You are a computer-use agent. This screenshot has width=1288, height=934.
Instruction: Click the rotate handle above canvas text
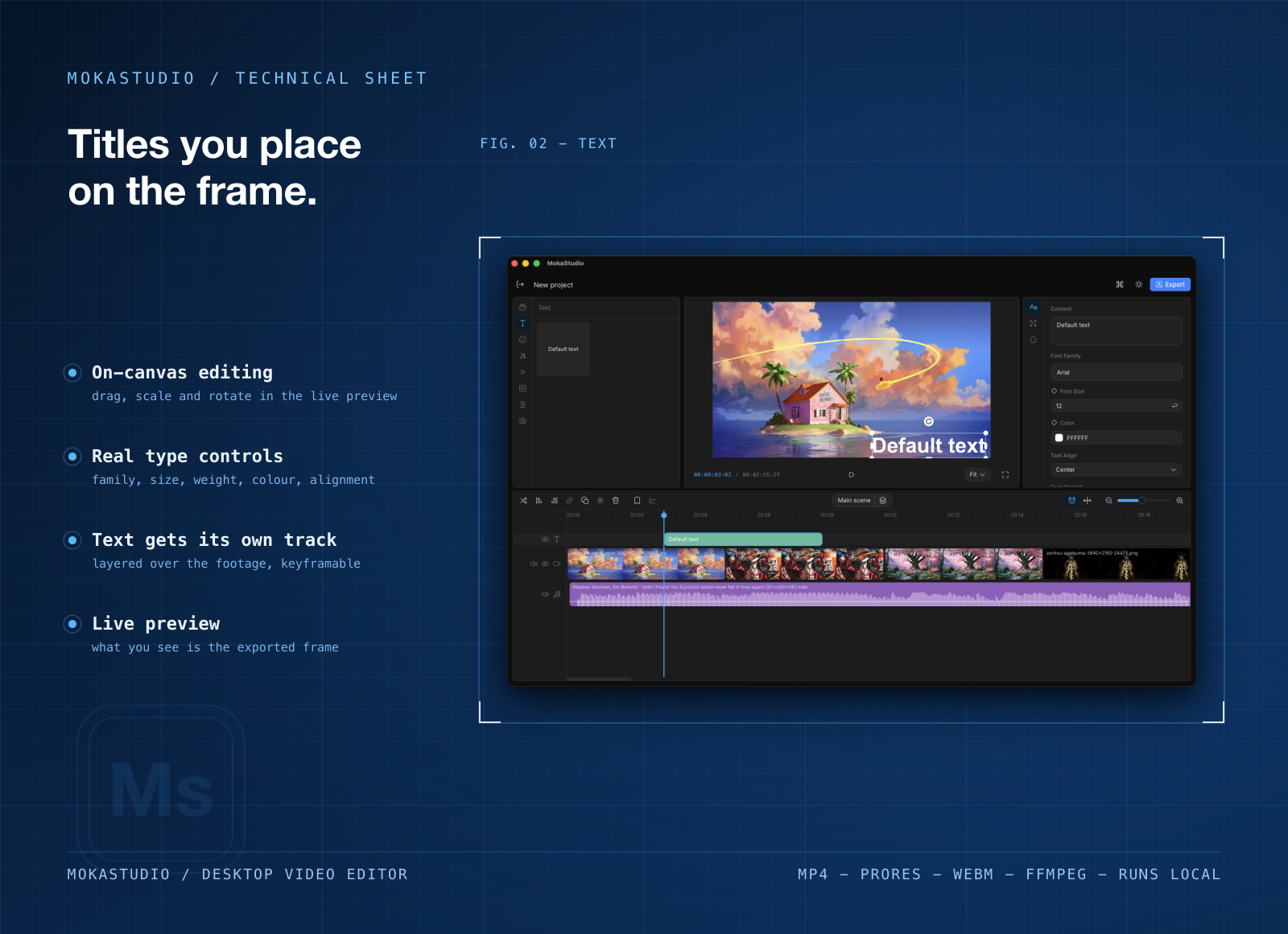[928, 421]
